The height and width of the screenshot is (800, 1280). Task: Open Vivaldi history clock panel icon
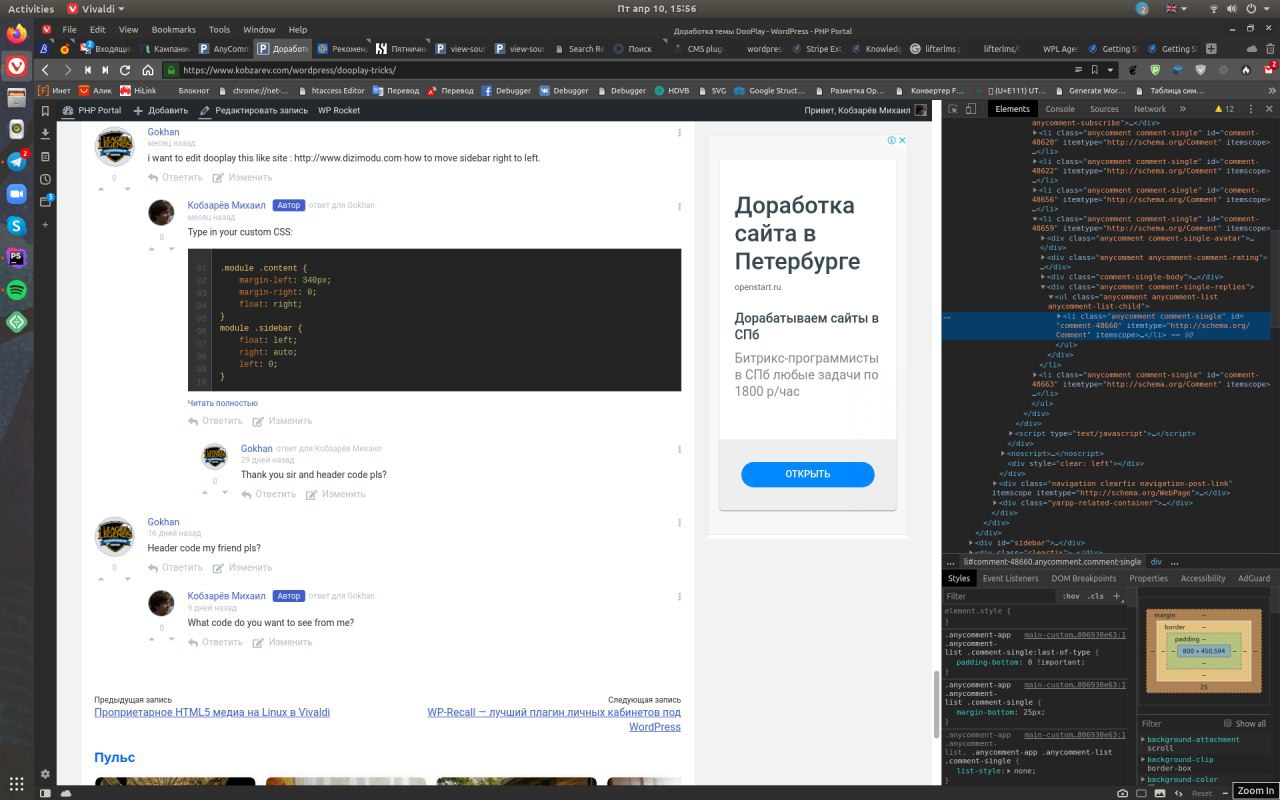45,179
